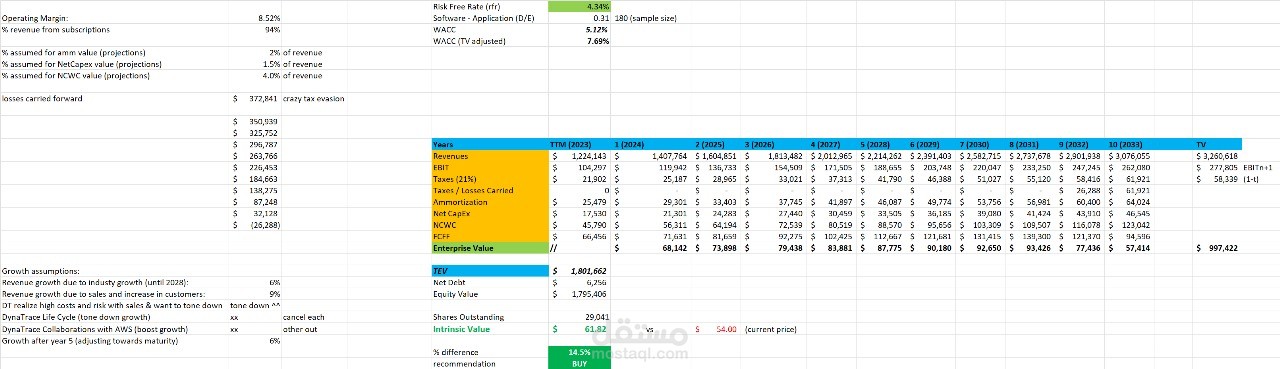The width and height of the screenshot is (1280, 369).
Task: Select the 'losses carried forward' label
Action: pos(42,99)
